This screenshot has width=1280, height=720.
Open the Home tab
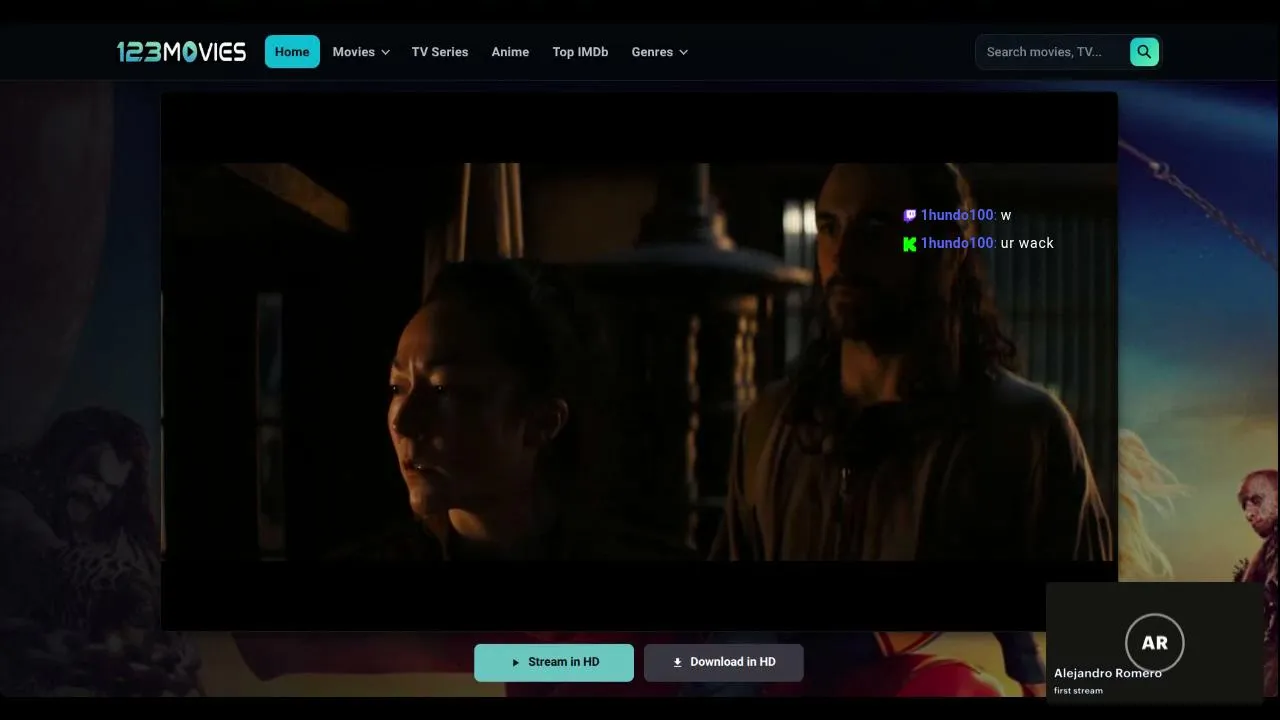tap(292, 52)
